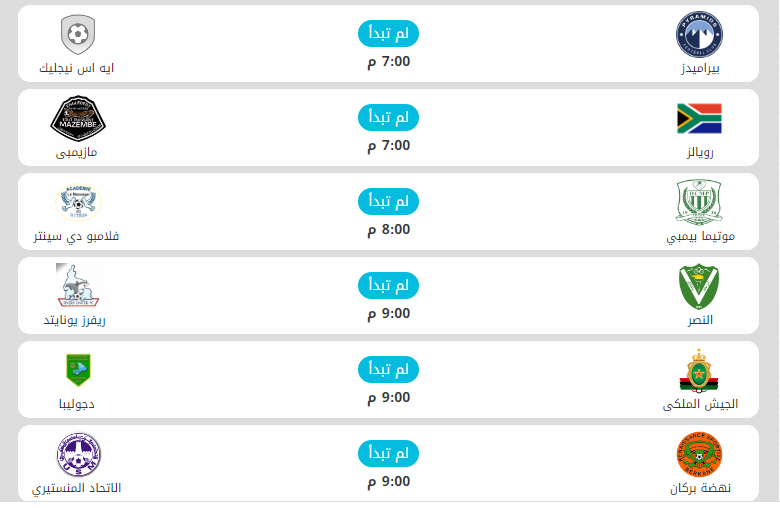Screen dimensions: 780x508
Task: Click the Pyramids club logo
Action: 699,35
